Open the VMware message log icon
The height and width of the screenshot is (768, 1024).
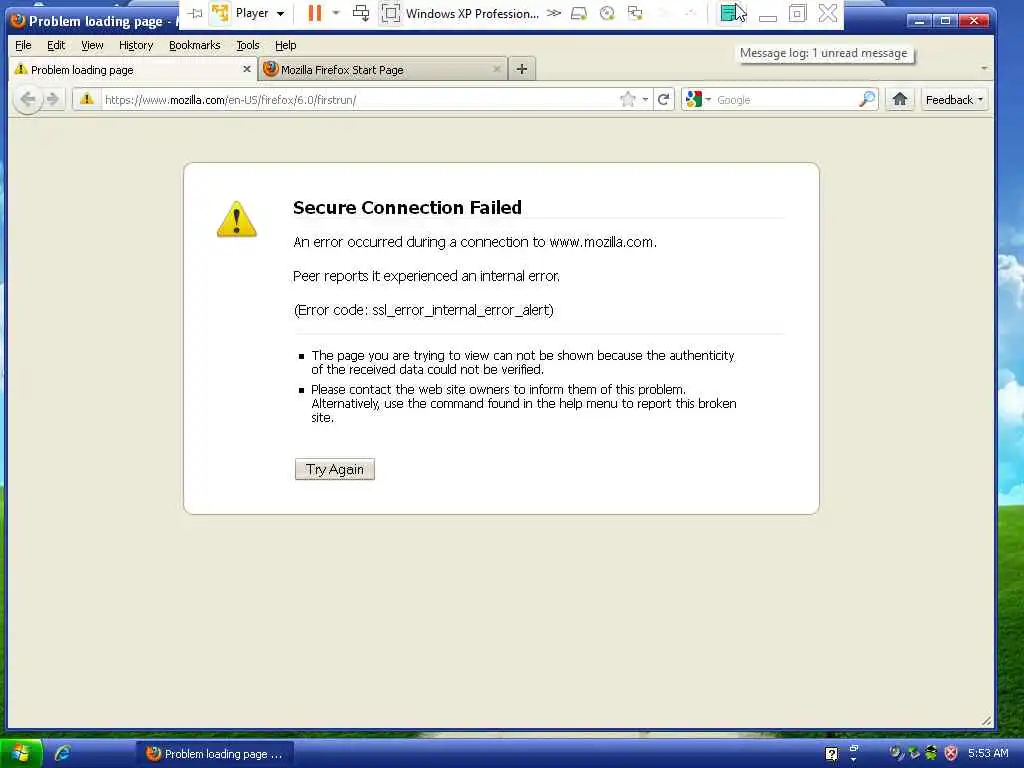click(729, 12)
